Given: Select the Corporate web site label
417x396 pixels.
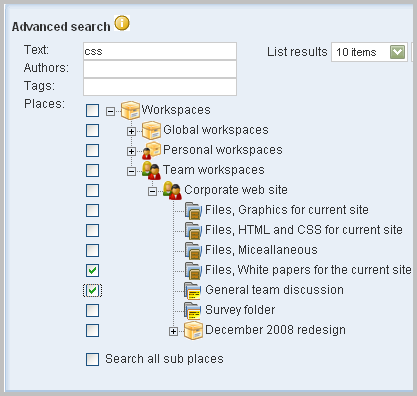Looking at the screenshot, I should (236, 190).
